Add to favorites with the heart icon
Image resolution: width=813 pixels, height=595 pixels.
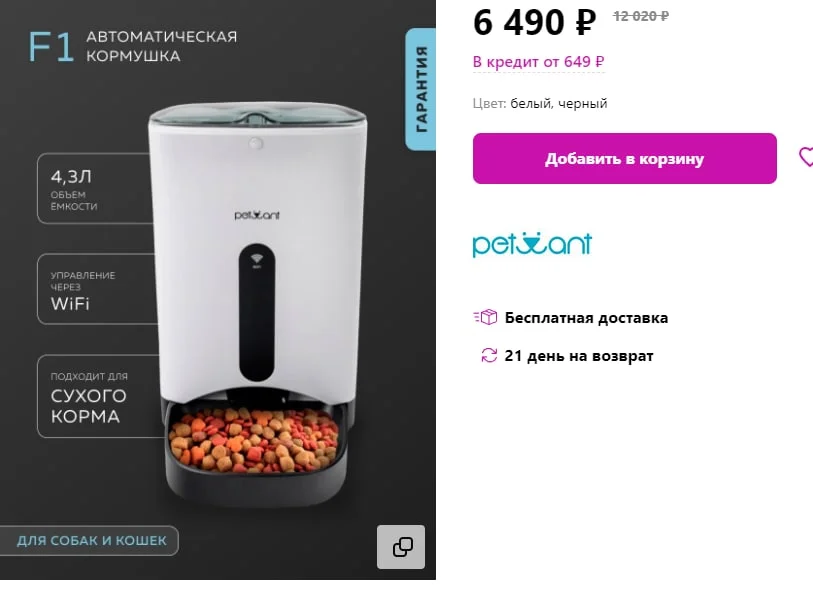pyautogui.click(x=806, y=157)
